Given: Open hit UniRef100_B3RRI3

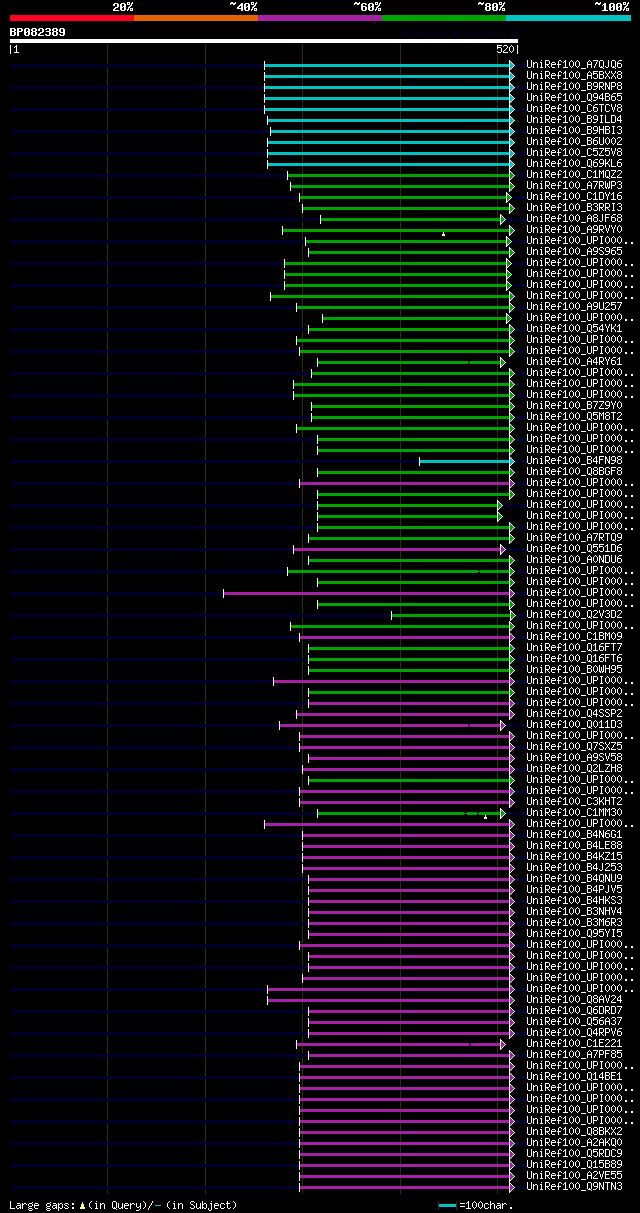Looking at the screenshot, I should (x=574, y=207).
